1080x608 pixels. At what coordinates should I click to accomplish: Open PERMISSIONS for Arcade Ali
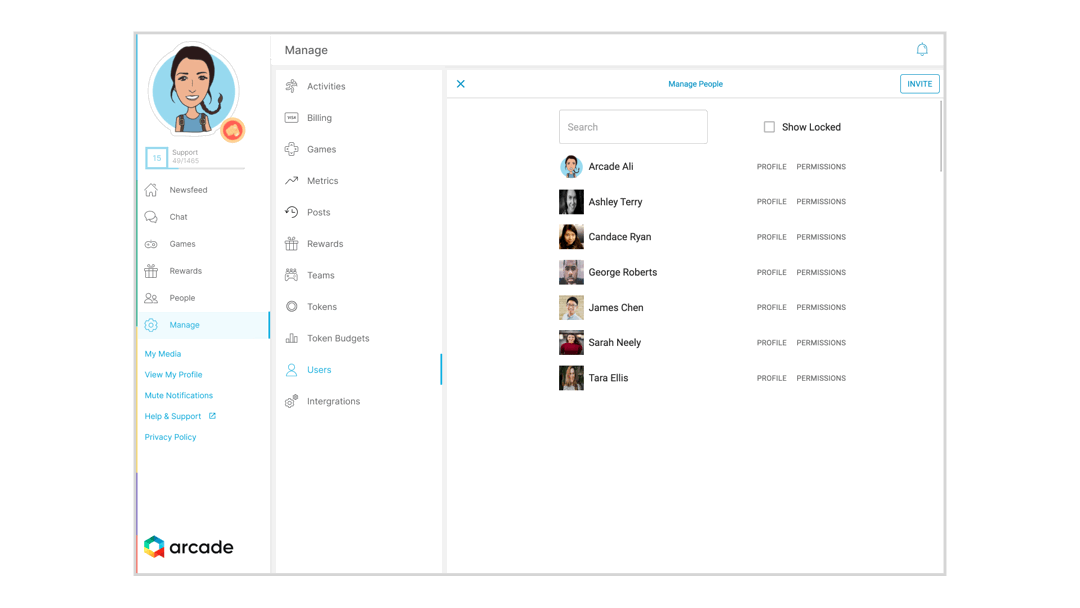pyautogui.click(x=821, y=167)
